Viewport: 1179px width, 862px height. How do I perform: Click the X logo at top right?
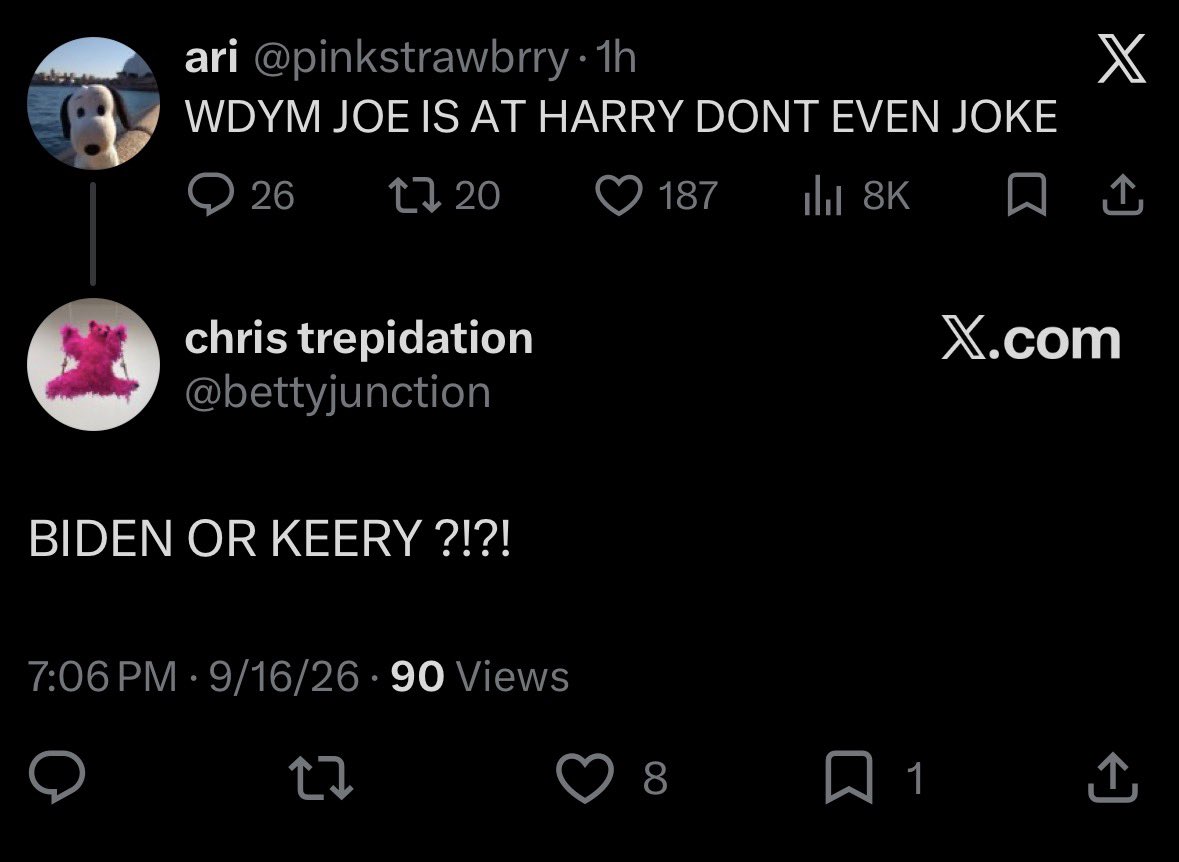[1121, 58]
